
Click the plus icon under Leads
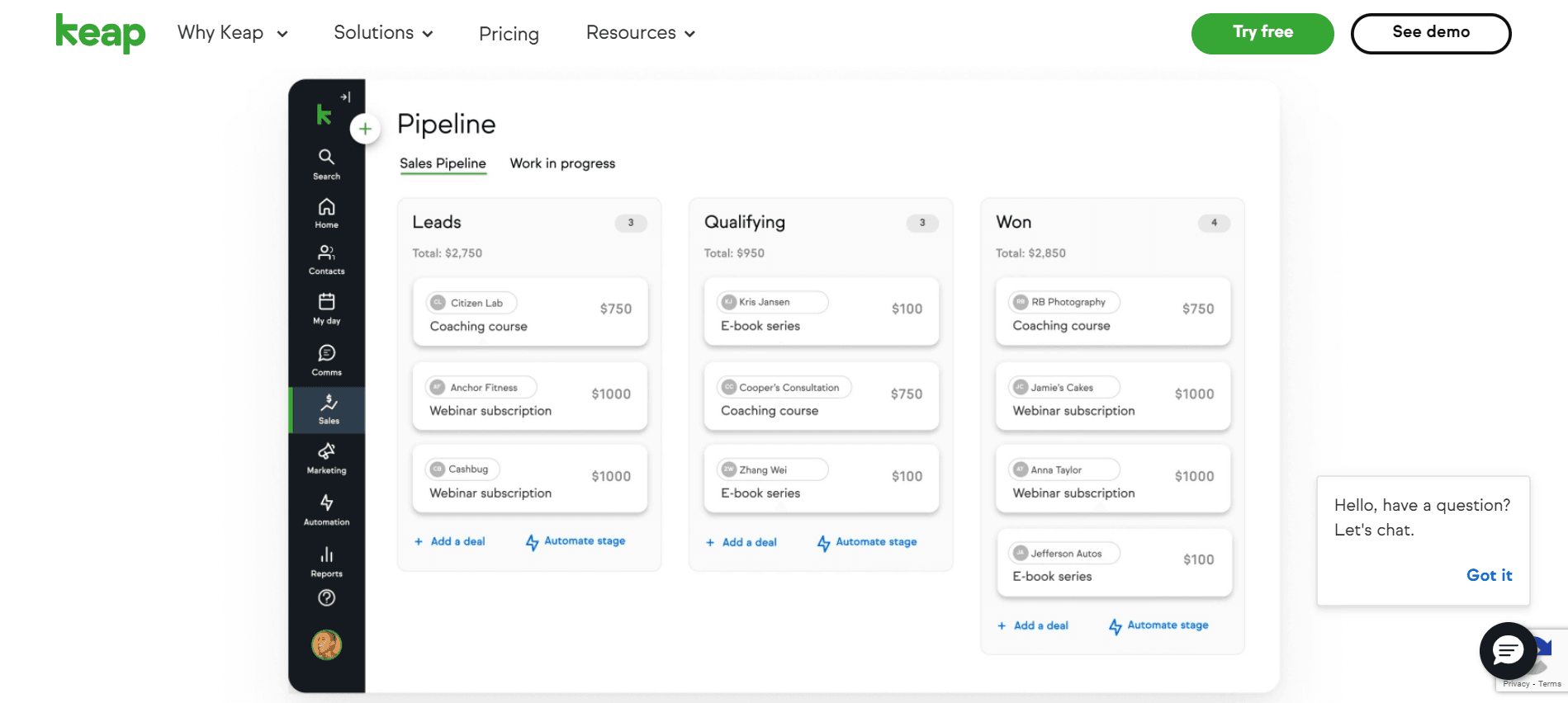tap(419, 541)
